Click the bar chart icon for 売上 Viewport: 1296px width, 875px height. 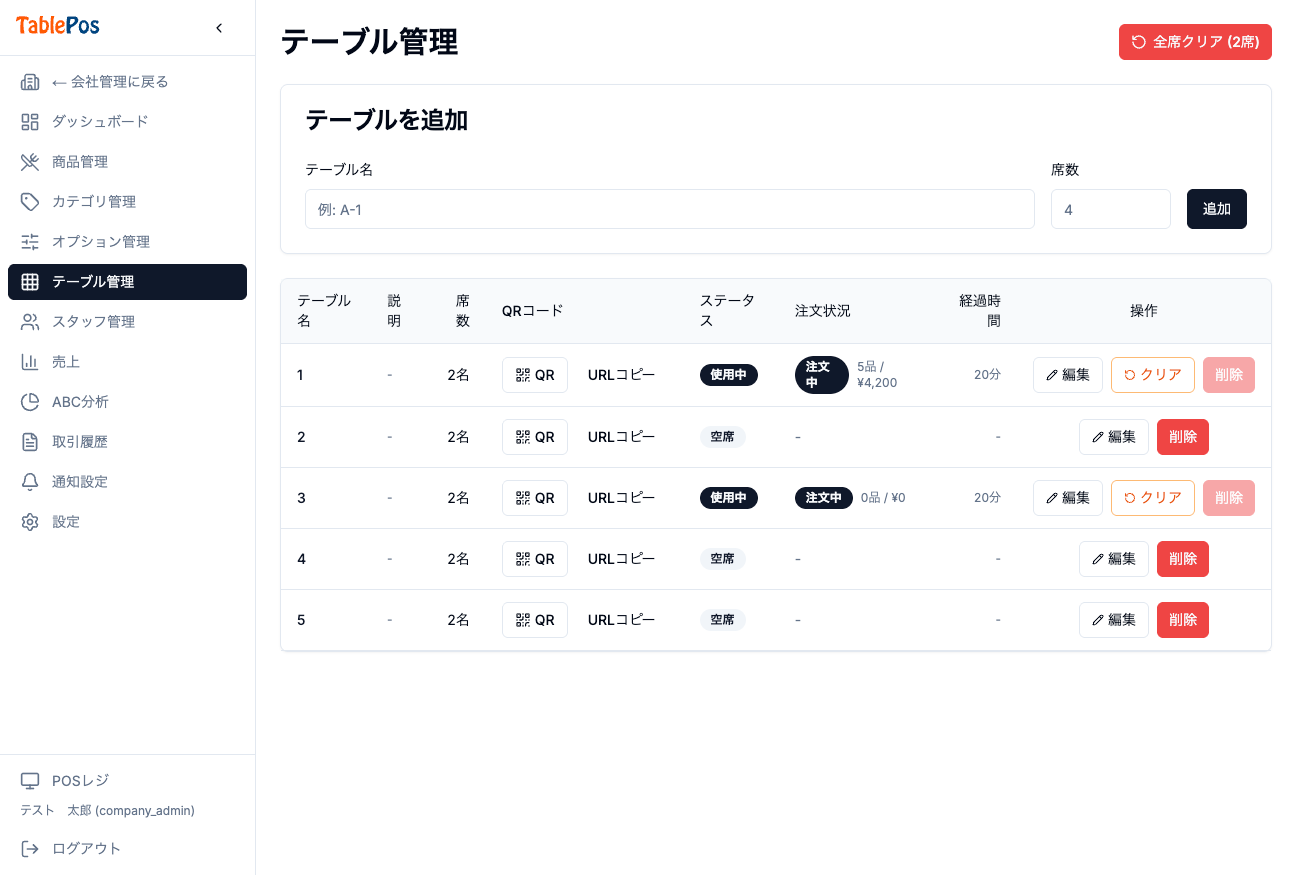coord(30,362)
